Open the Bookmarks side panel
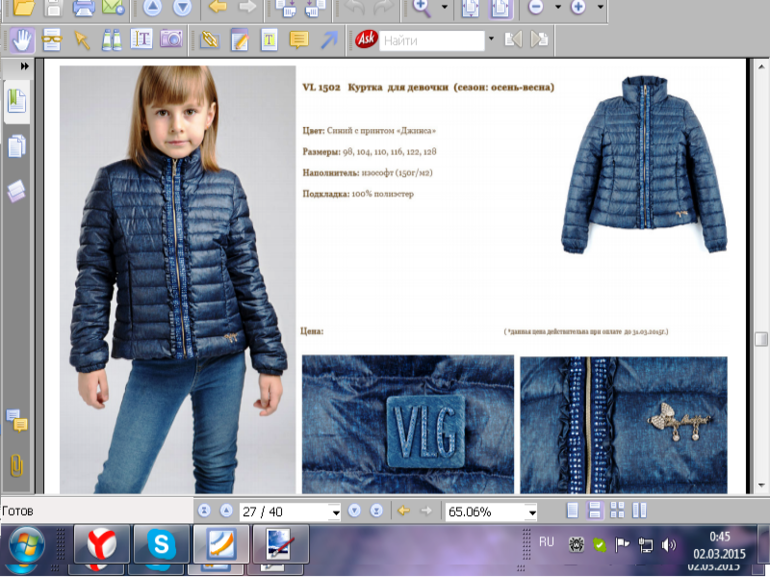This screenshot has height=578, width=770. [17, 101]
